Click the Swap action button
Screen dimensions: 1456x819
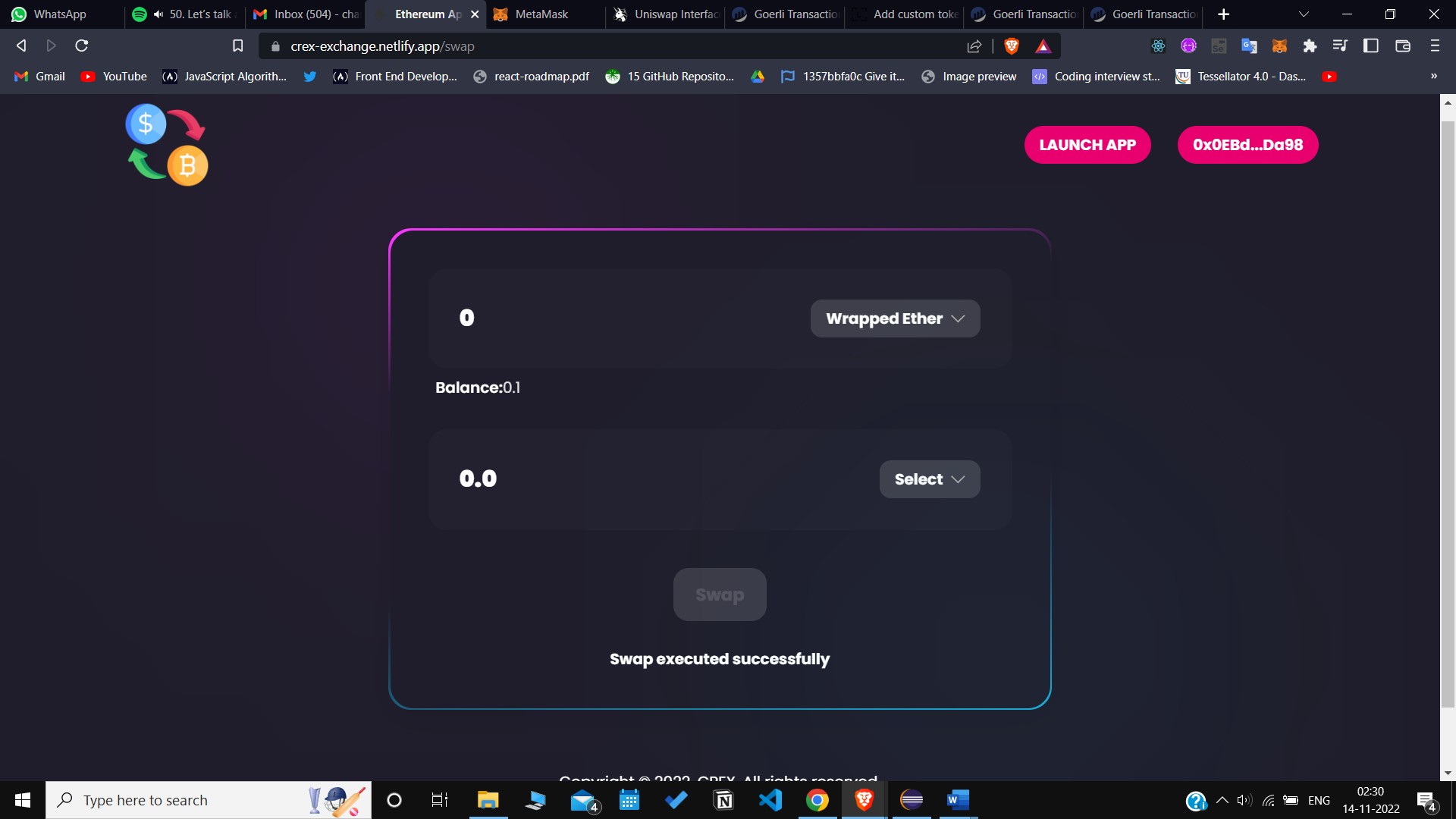(x=720, y=594)
